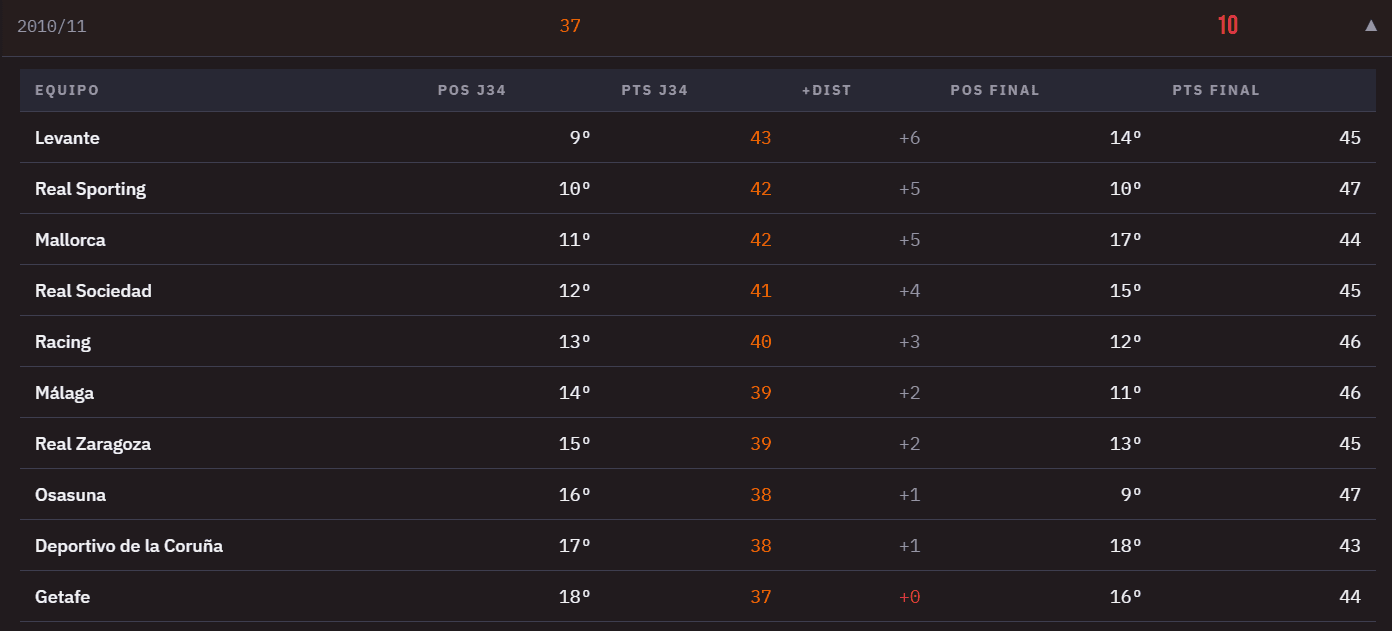1392x631 pixels.
Task: Click Real Sporting's 10º J34 position
Action: (x=575, y=189)
